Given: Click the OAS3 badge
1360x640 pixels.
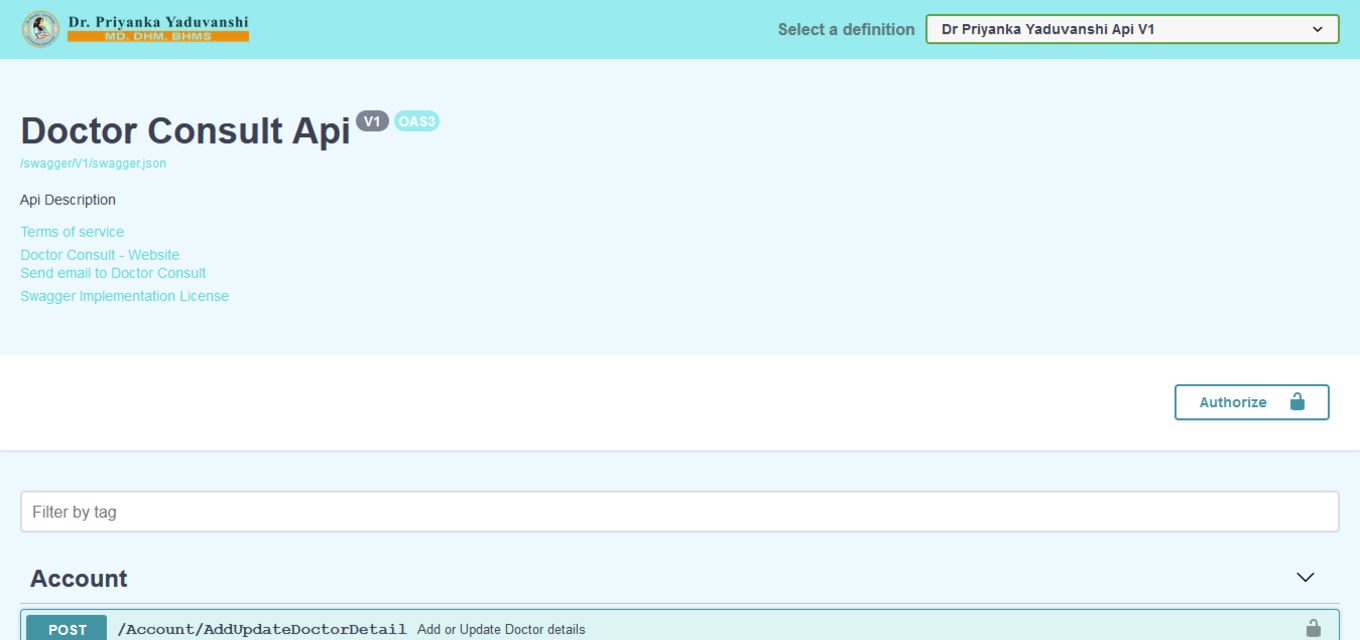Looking at the screenshot, I should pyautogui.click(x=417, y=121).
